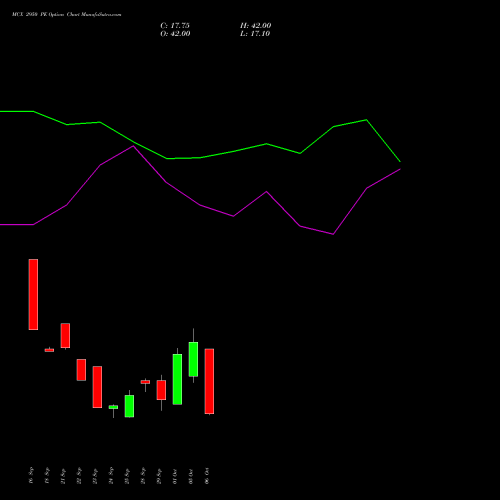Click the MCX PE Options chart title
Viewport: 500px width, 500px height.
point(67,15)
